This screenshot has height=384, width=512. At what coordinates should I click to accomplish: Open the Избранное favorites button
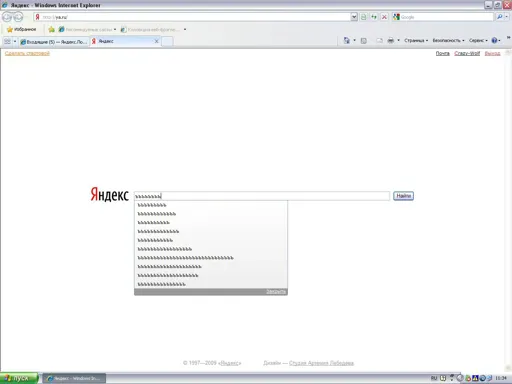(22, 29)
